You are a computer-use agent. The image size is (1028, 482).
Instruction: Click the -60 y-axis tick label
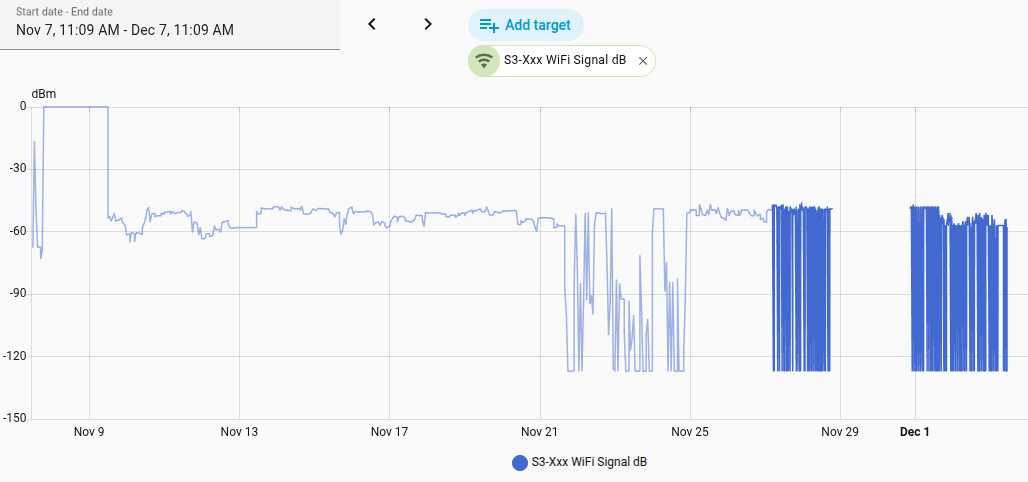[x=18, y=231]
